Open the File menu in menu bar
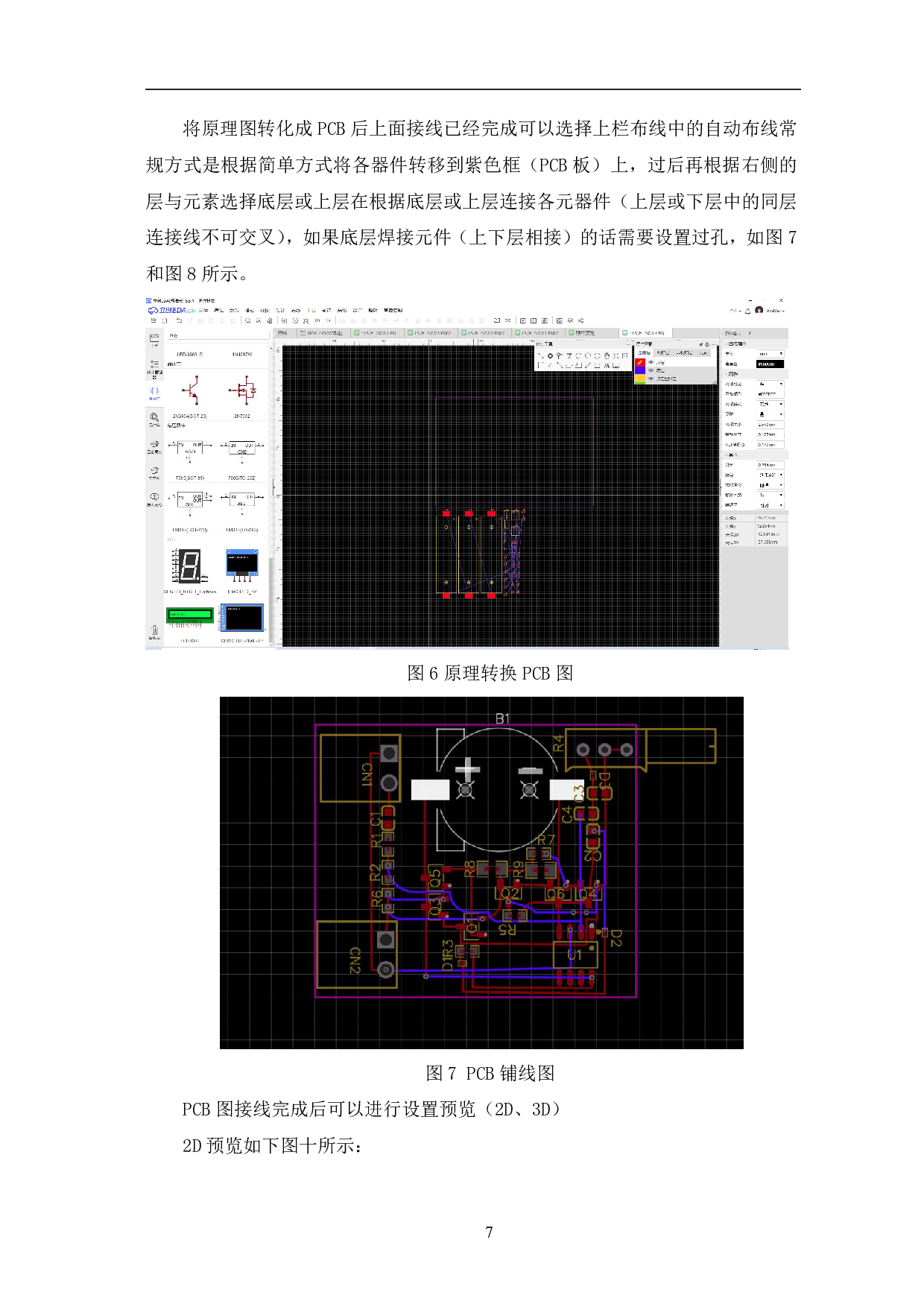Screen dimensions: 924x1307 (203, 310)
